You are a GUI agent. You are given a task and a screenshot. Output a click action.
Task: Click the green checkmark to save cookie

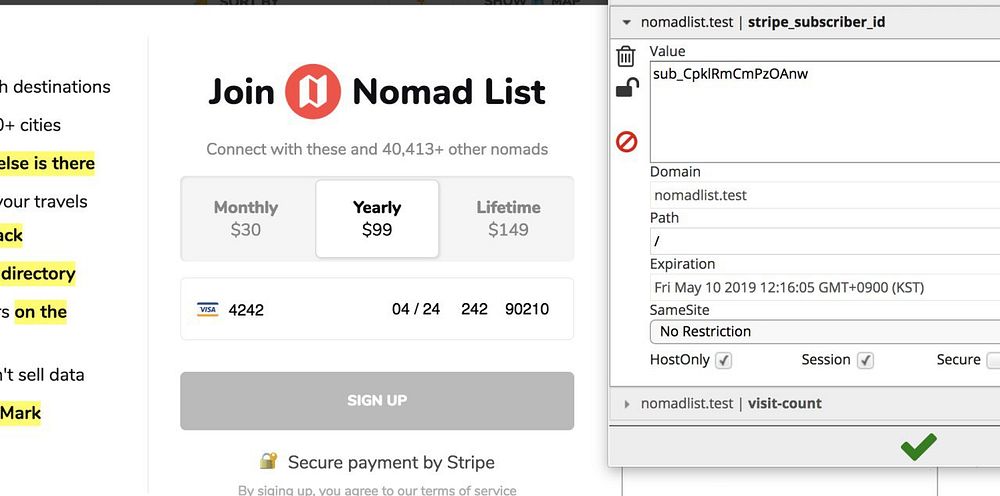click(918, 446)
